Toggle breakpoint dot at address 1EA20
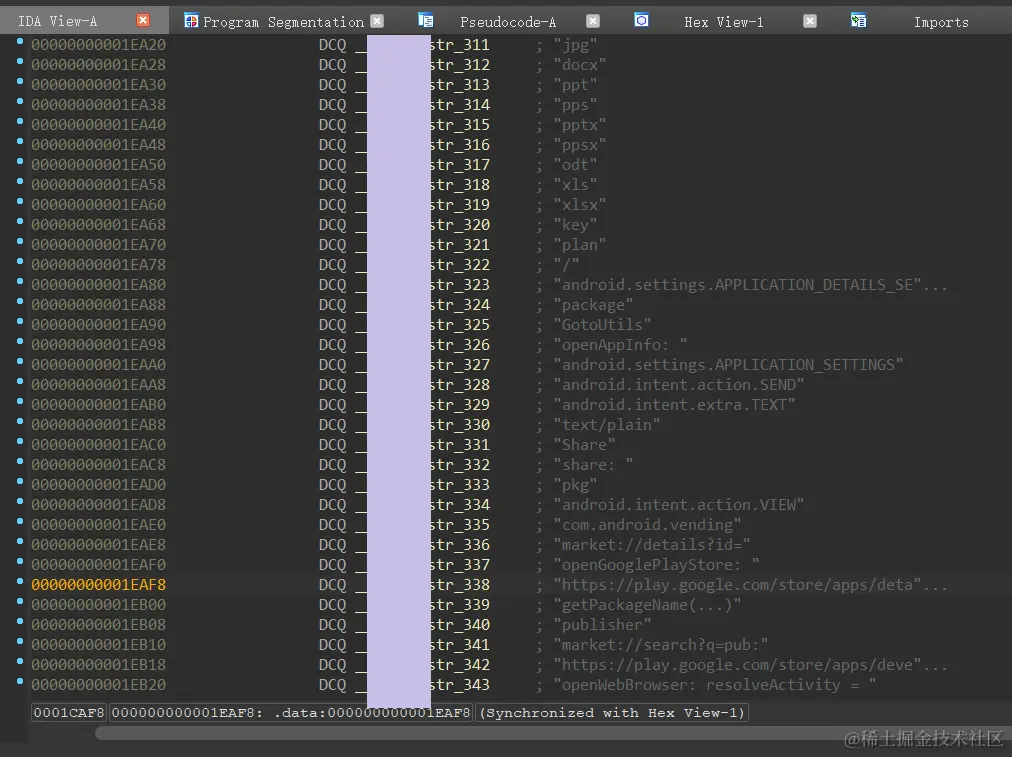 (20, 41)
